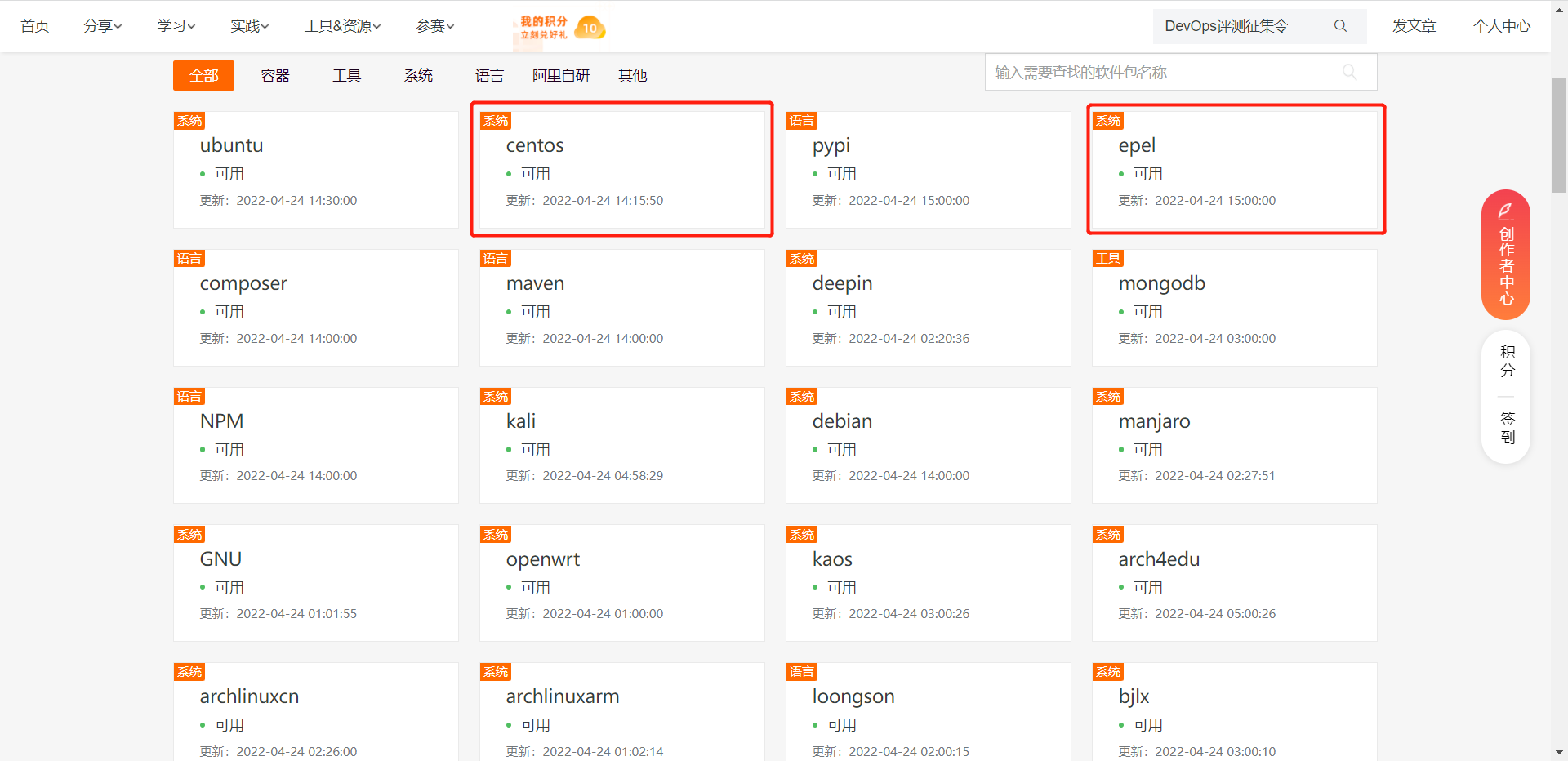Open the mongodb mirror card

(1234, 308)
